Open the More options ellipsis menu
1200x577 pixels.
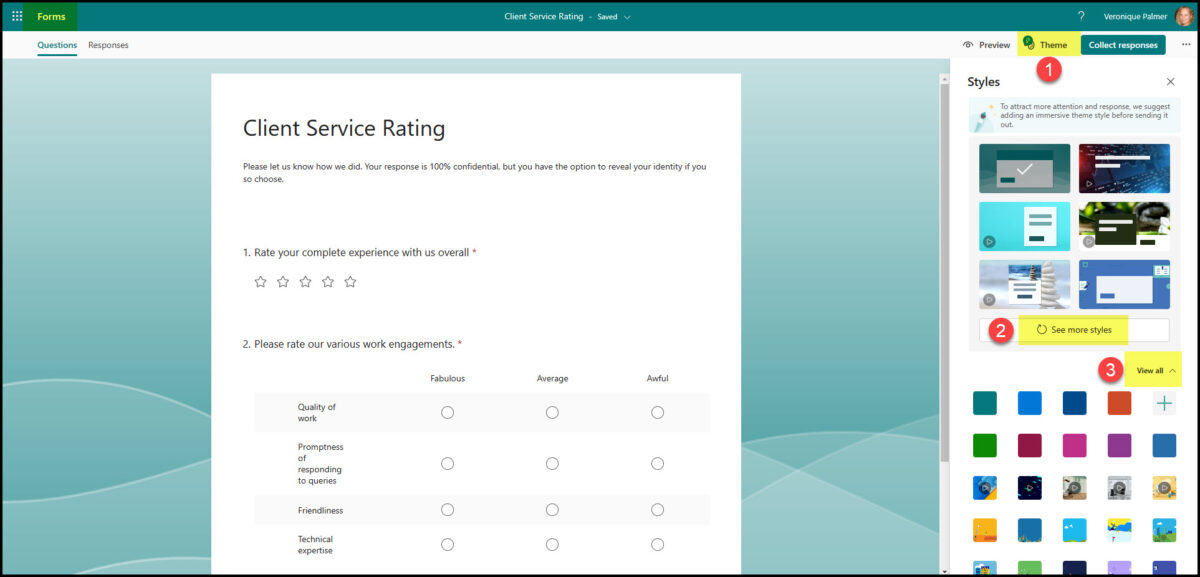[x=1186, y=44]
